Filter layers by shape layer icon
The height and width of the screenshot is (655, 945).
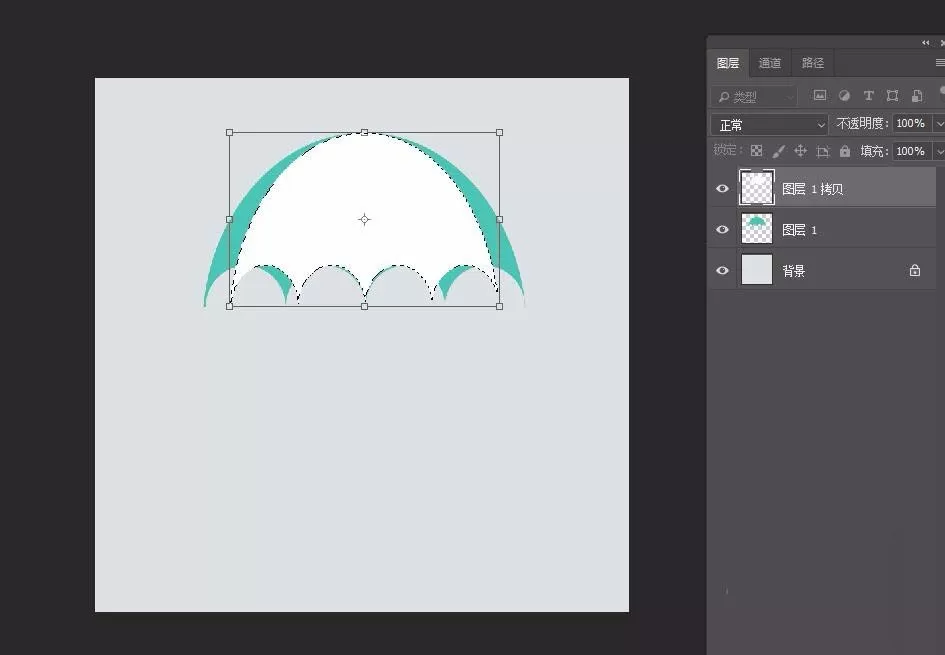coord(893,95)
